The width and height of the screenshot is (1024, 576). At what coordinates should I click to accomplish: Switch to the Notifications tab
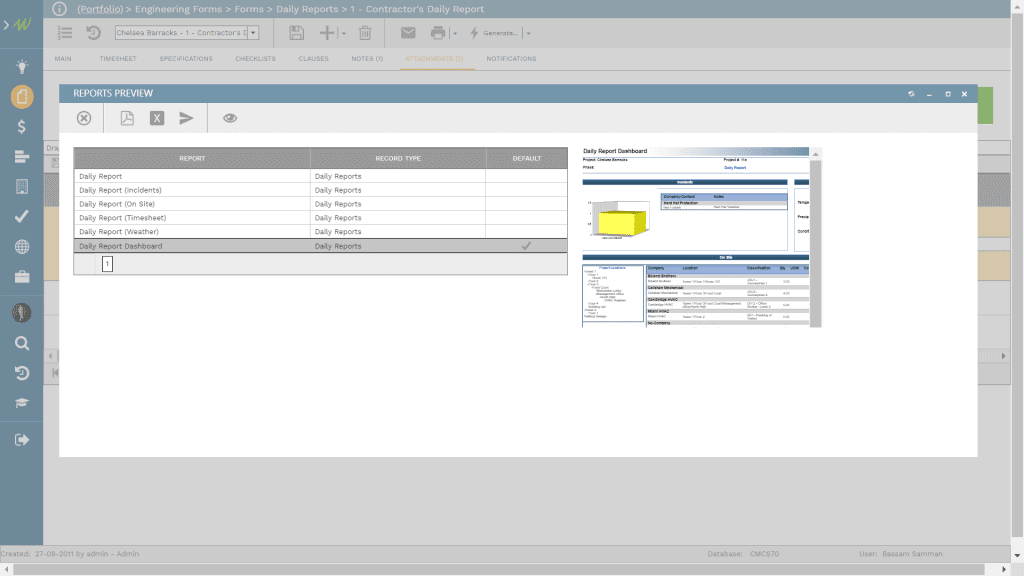point(511,59)
